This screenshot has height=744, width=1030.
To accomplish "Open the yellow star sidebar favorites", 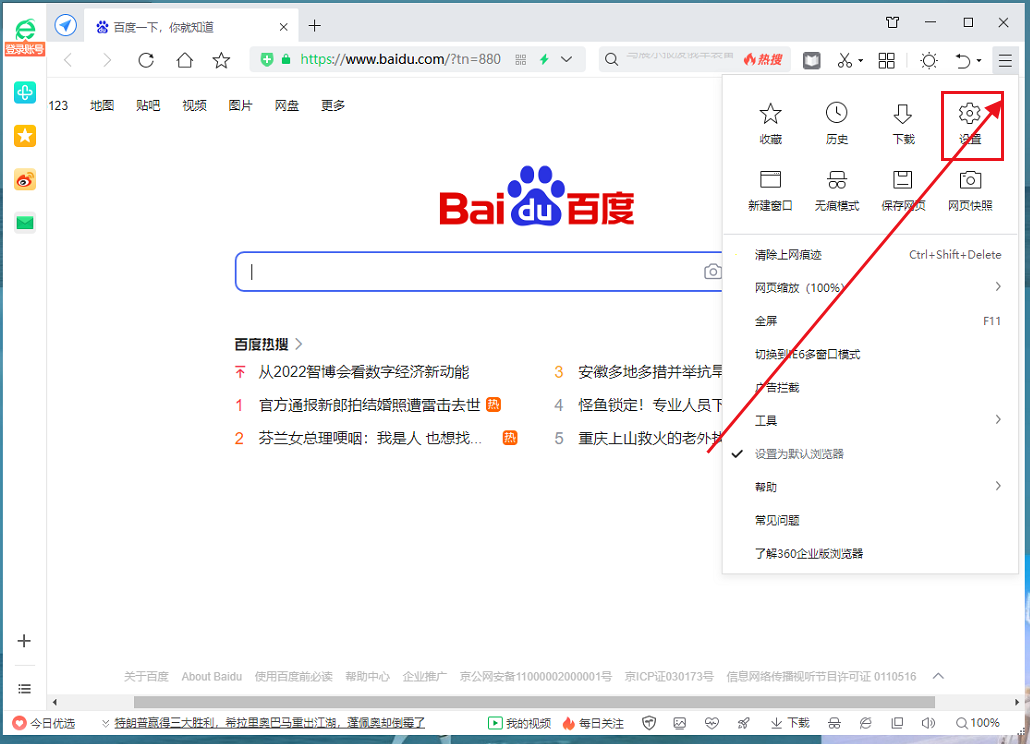I will [25, 136].
